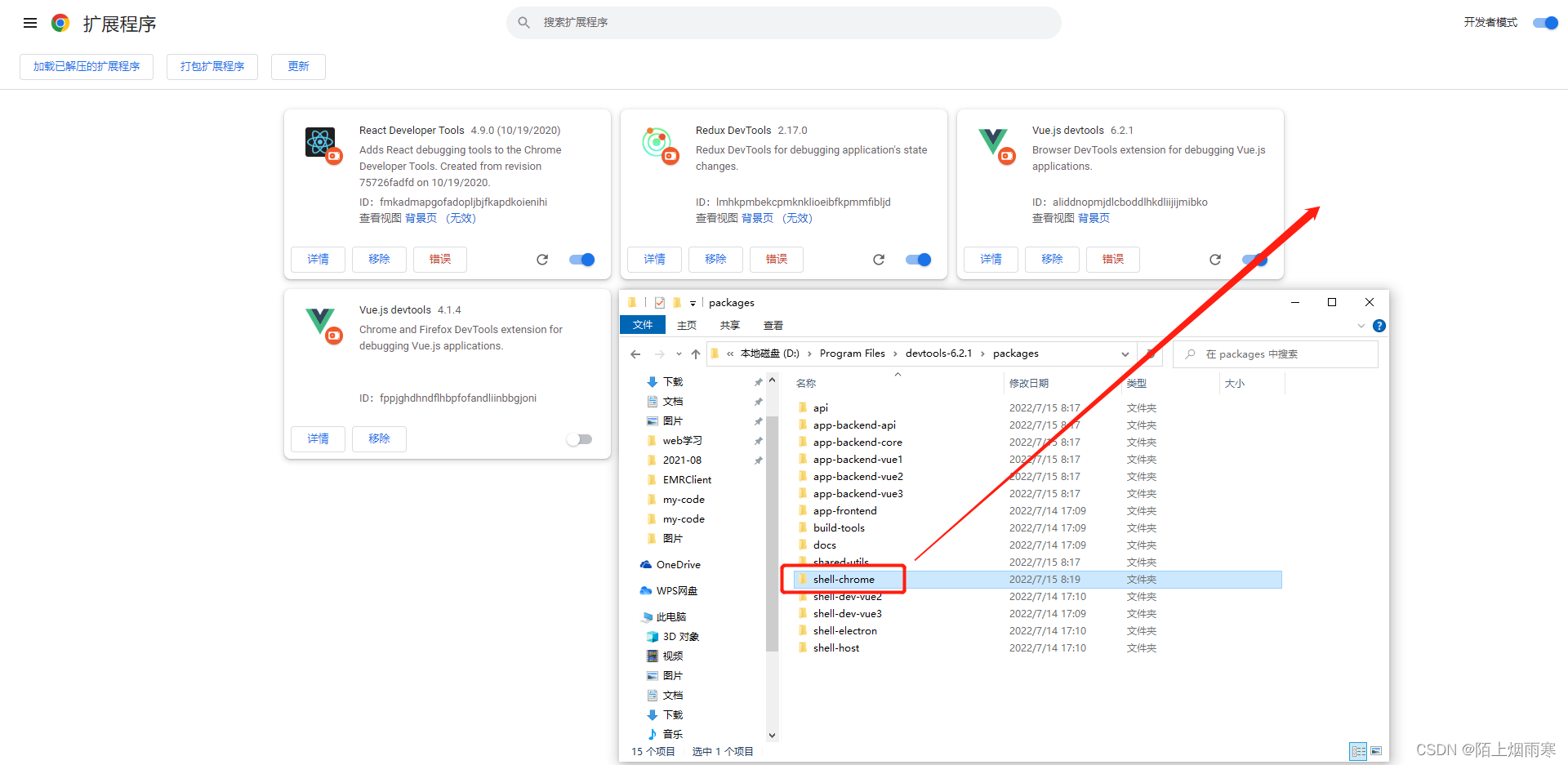
Task: Open Explorer 主页 ribbon tab
Action: click(x=687, y=325)
